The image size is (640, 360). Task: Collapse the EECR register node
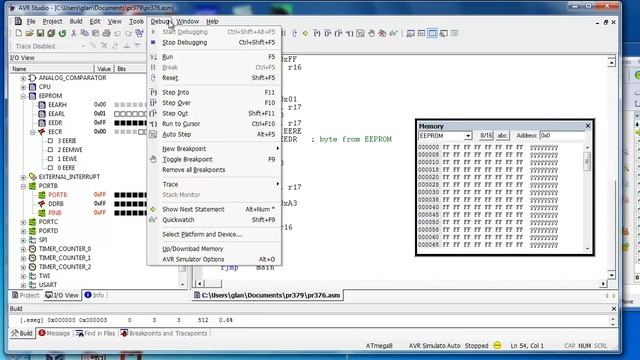(33, 132)
